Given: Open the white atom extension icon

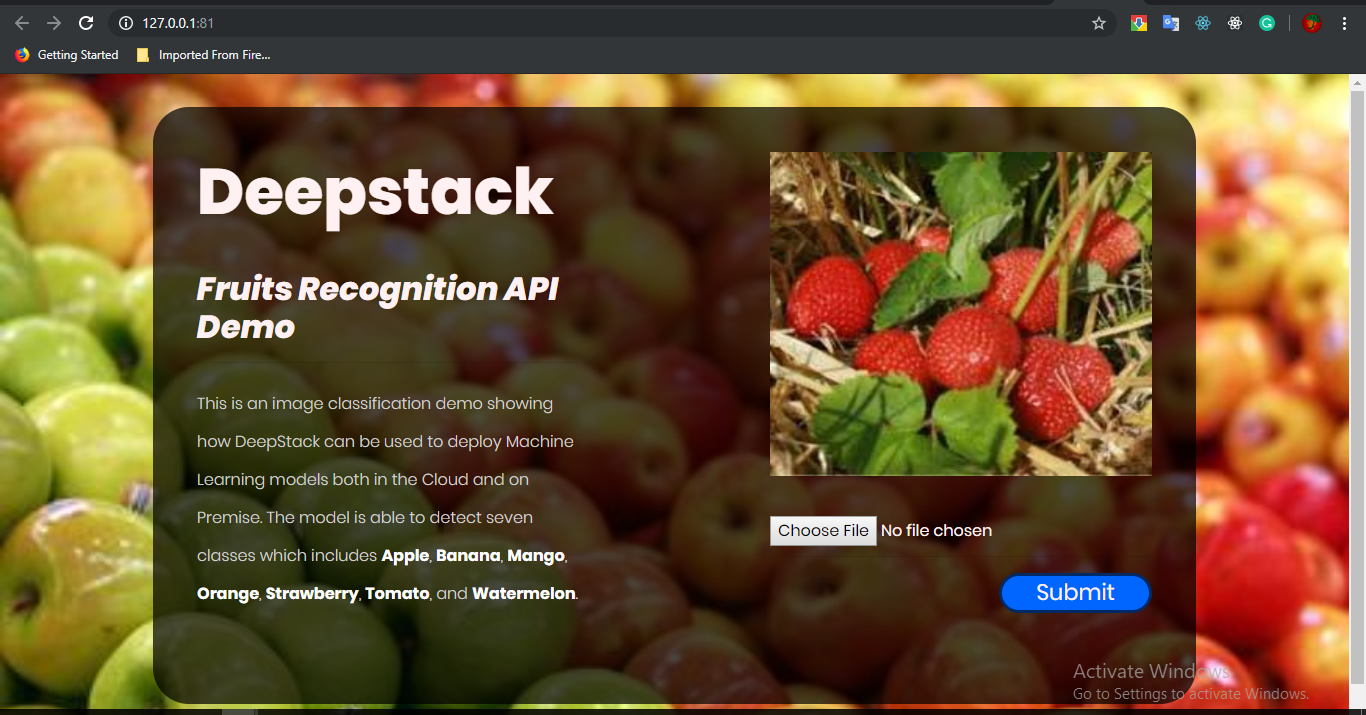Looking at the screenshot, I should (x=1235, y=23).
